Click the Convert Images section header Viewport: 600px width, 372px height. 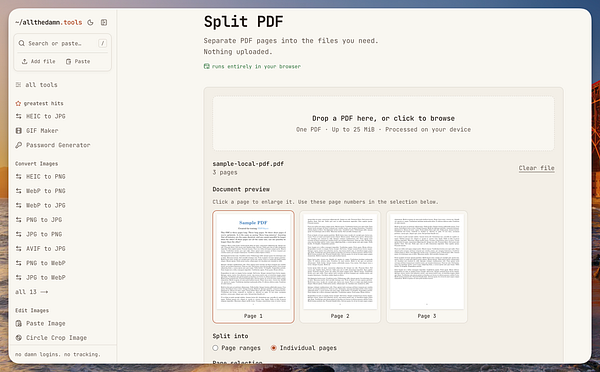(x=37, y=164)
